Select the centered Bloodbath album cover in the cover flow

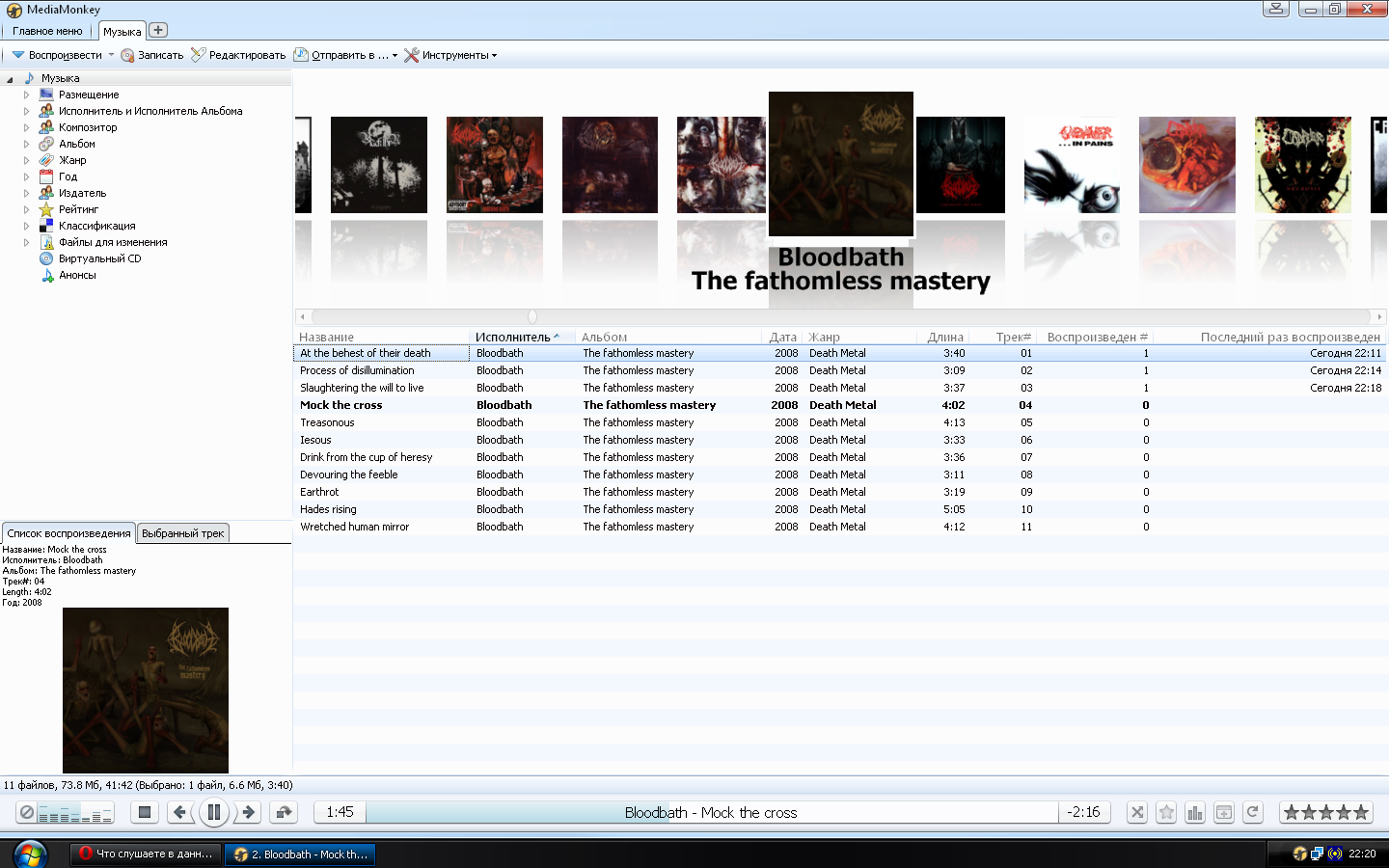[x=841, y=164]
